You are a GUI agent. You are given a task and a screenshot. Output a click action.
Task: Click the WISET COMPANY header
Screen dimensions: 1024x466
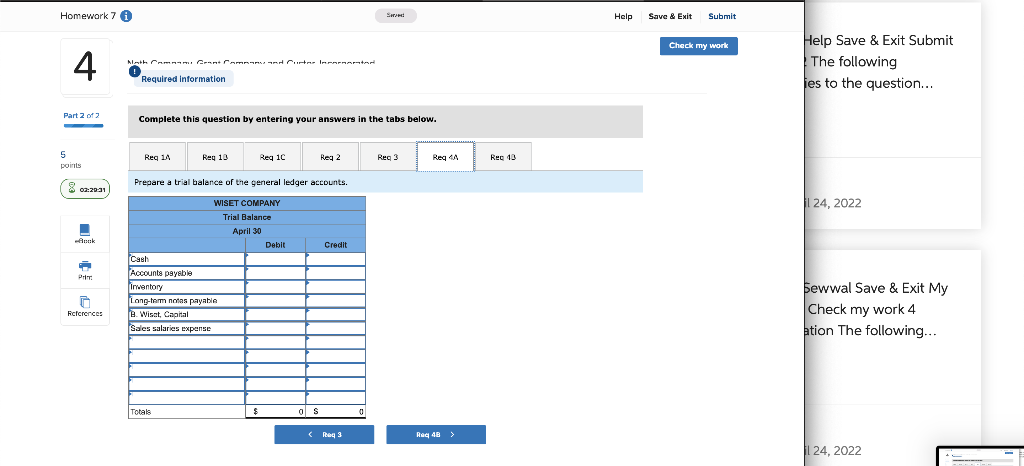[x=247, y=204]
